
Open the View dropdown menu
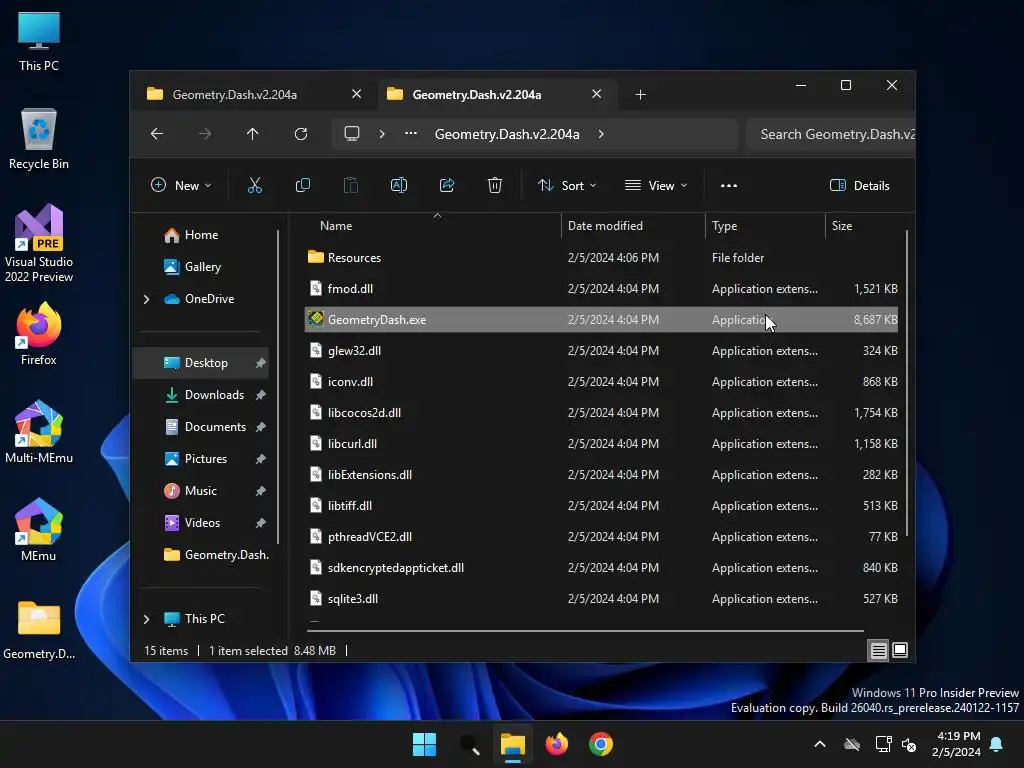pyautogui.click(x=656, y=185)
